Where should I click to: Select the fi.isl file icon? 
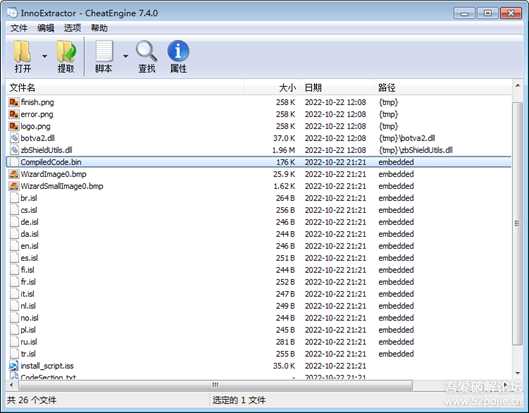tap(14, 270)
